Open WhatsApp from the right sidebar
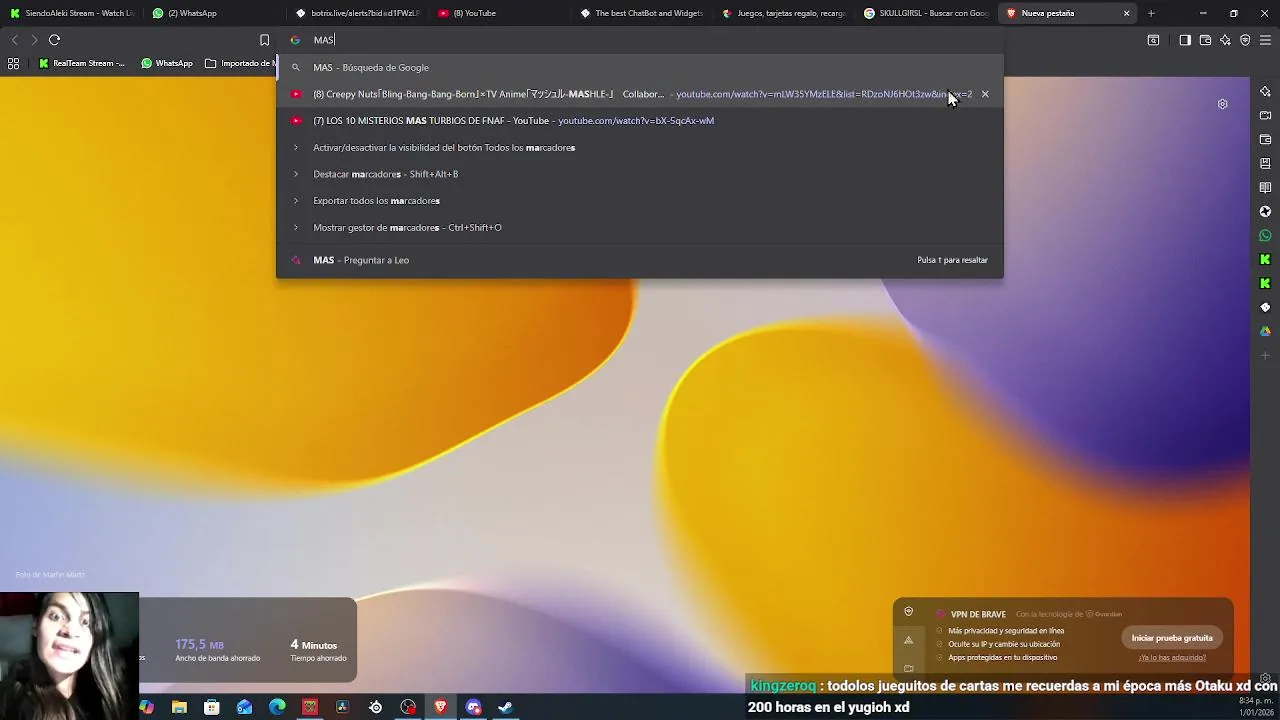The width and height of the screenshot is (1280, 720). [x=1265, y=236]
